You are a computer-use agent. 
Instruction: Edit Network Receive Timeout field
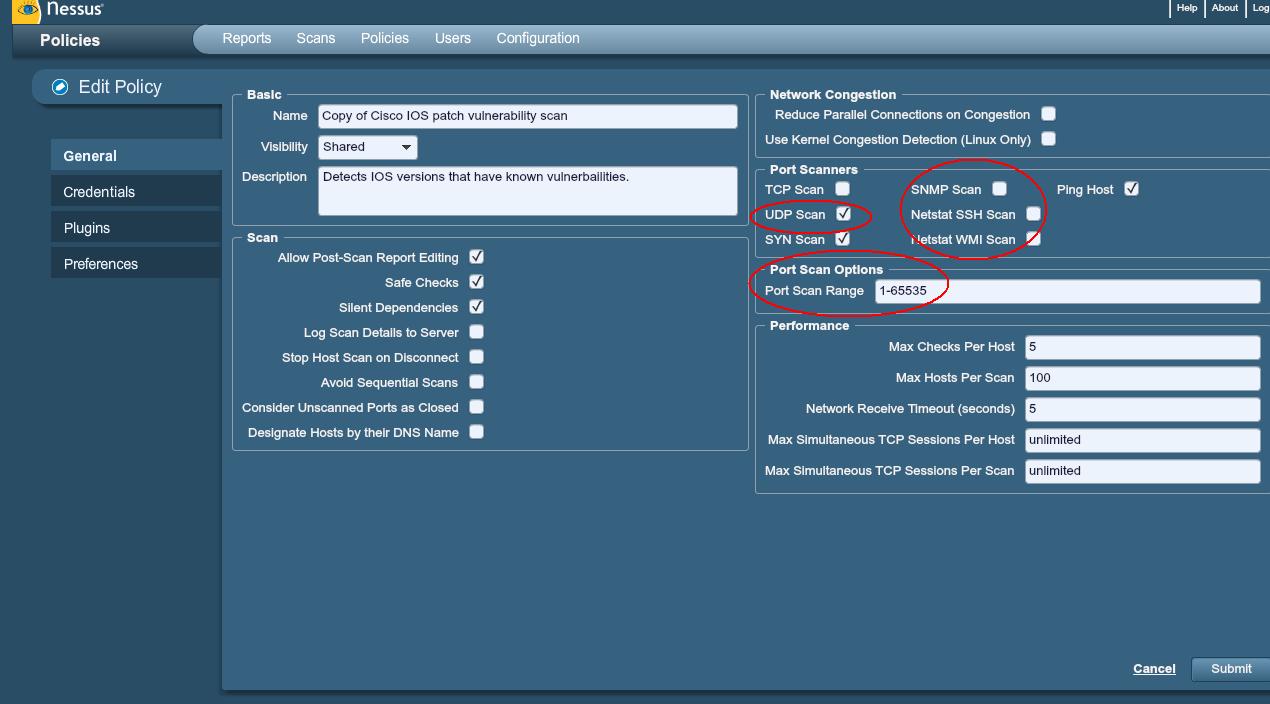(1142, 409)
